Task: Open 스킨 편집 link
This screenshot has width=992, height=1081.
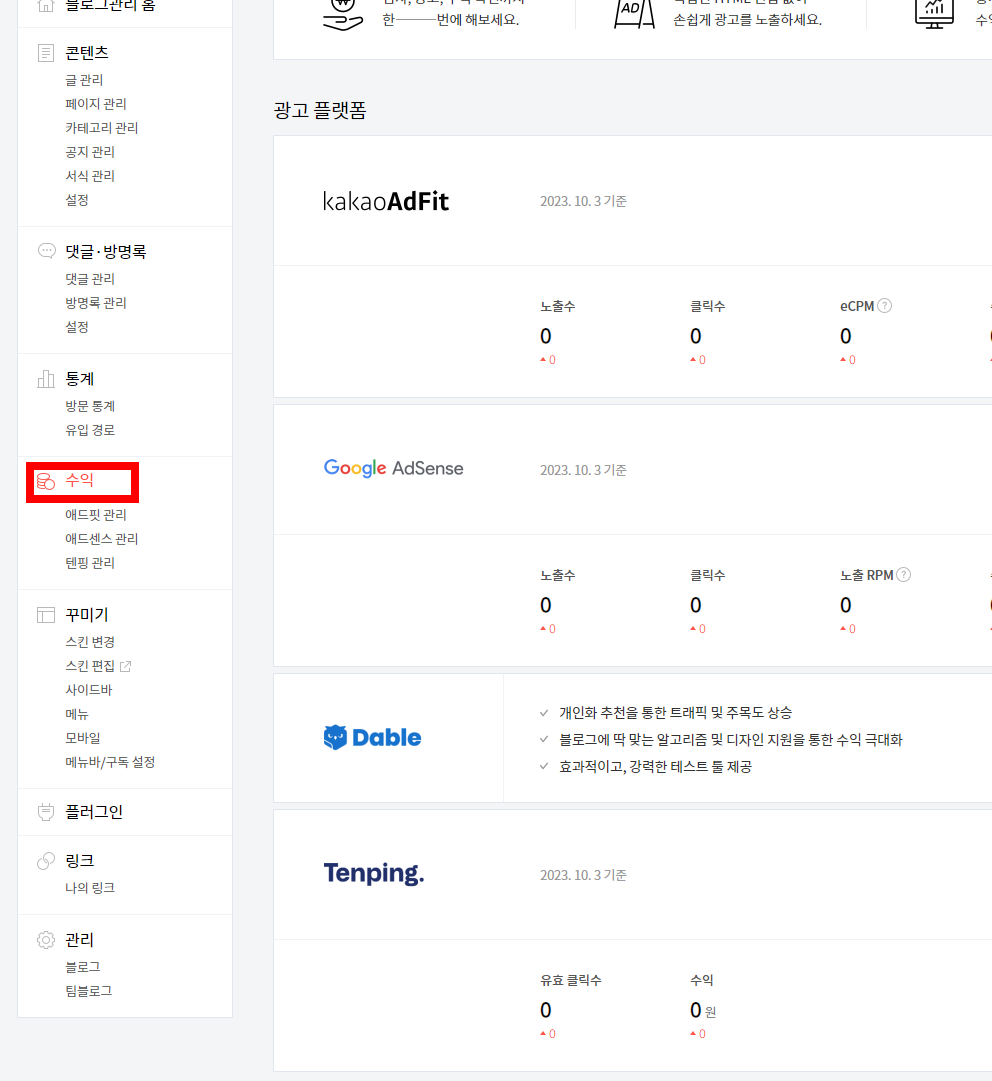Action: [x=90, y=666]
